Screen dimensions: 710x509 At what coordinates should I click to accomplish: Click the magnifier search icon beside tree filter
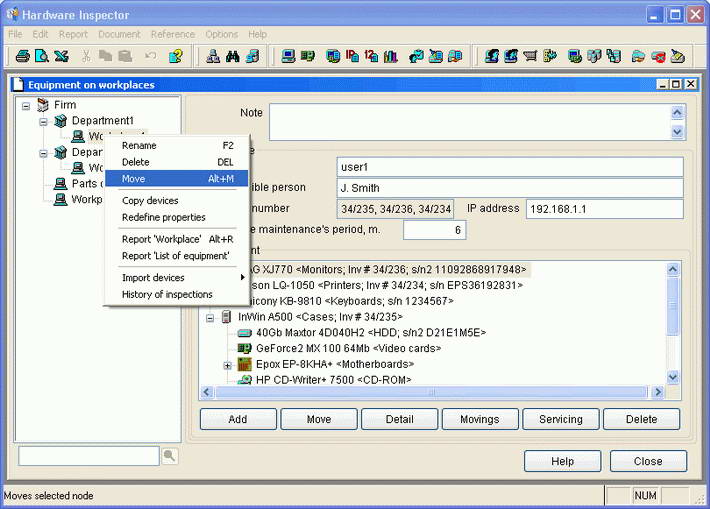[169, 456]
